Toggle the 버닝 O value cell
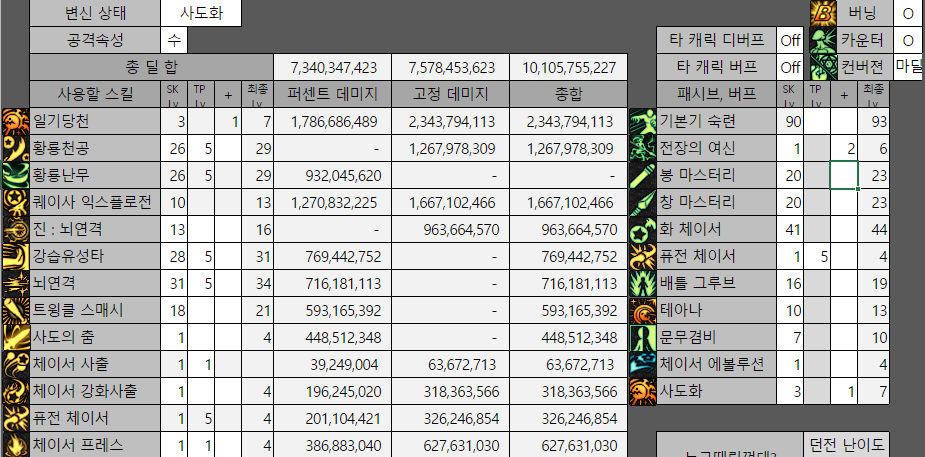This screenshot has height=457, width=925. (x=908, y=14)
